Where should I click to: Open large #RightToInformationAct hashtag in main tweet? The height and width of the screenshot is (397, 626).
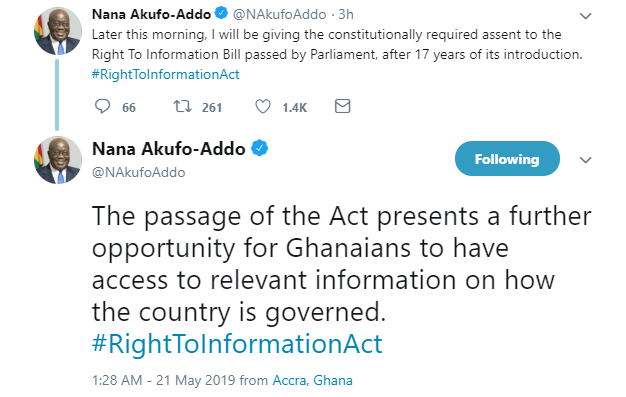tap(237, 343)
